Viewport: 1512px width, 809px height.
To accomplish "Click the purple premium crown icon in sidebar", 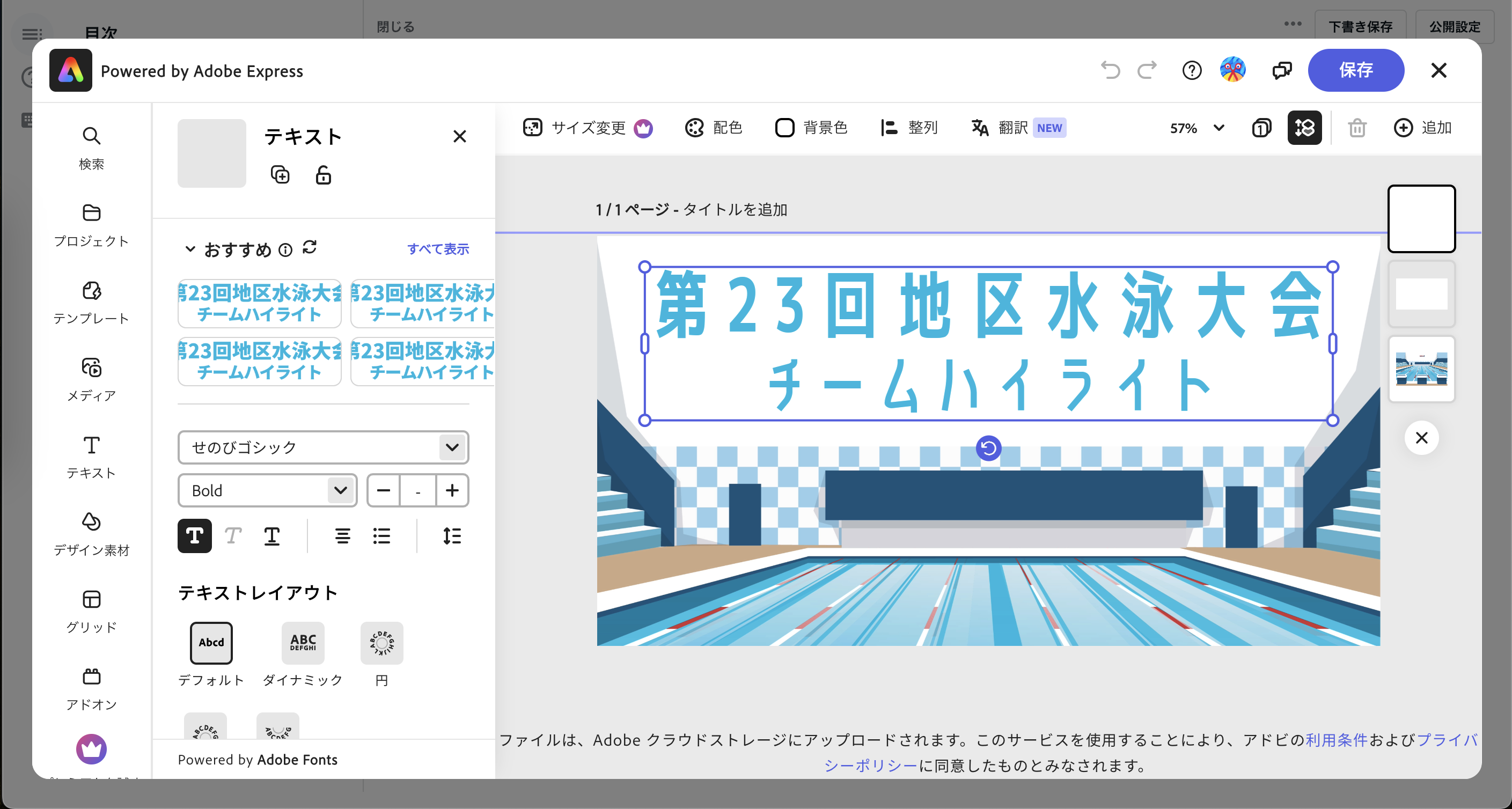I will (x=91, y=748).
